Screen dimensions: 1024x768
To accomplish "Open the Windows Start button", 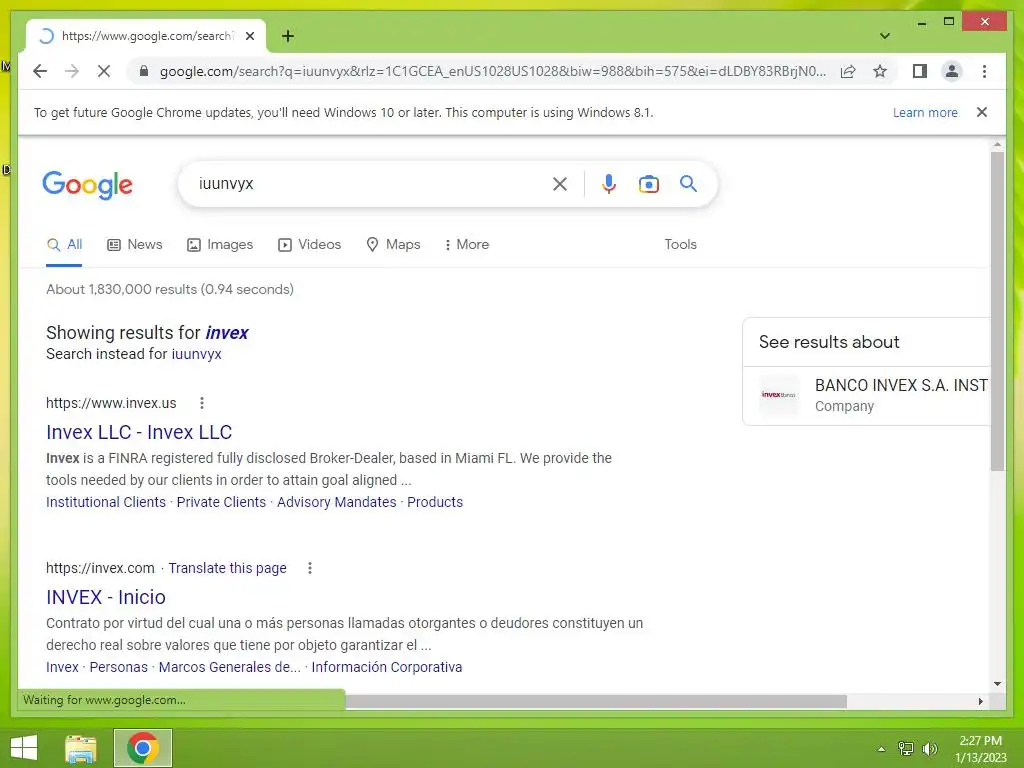I will (x=24, y=748).
